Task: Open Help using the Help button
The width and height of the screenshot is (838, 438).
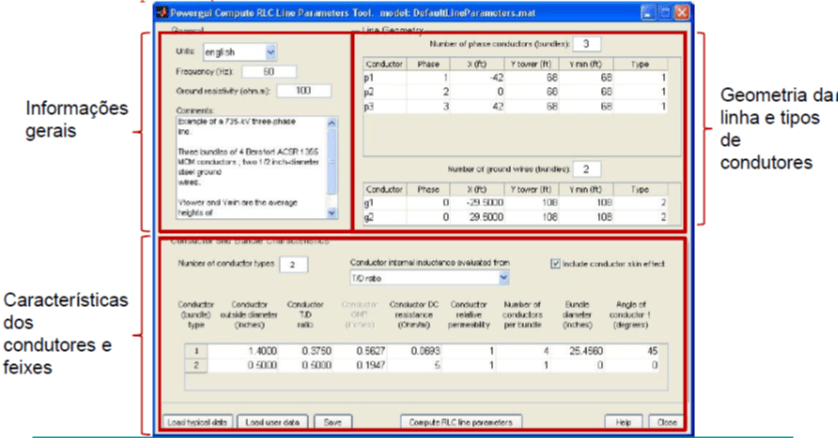Action: click(624, 421)
